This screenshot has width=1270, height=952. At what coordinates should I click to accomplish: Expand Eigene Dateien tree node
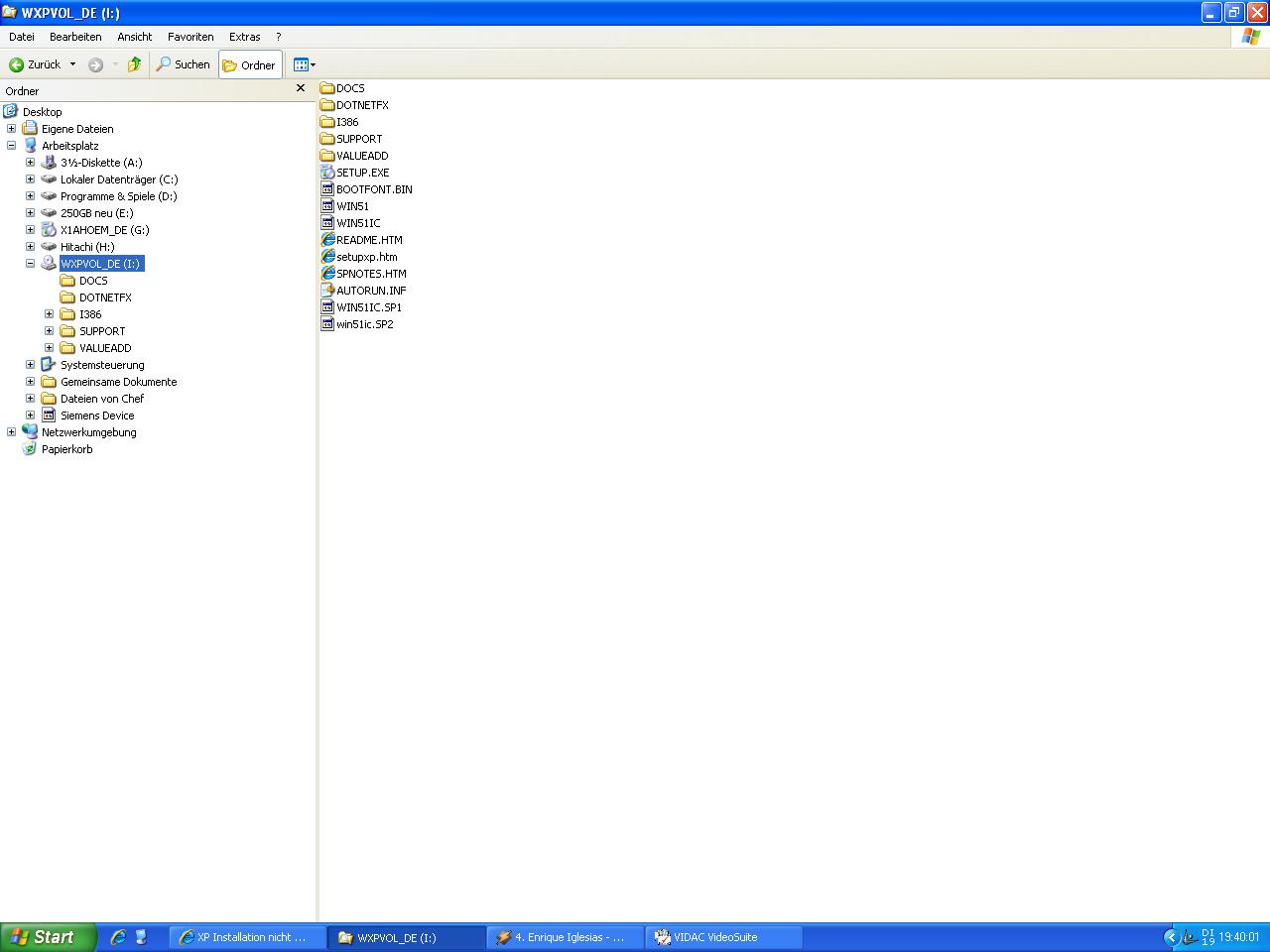11,129
